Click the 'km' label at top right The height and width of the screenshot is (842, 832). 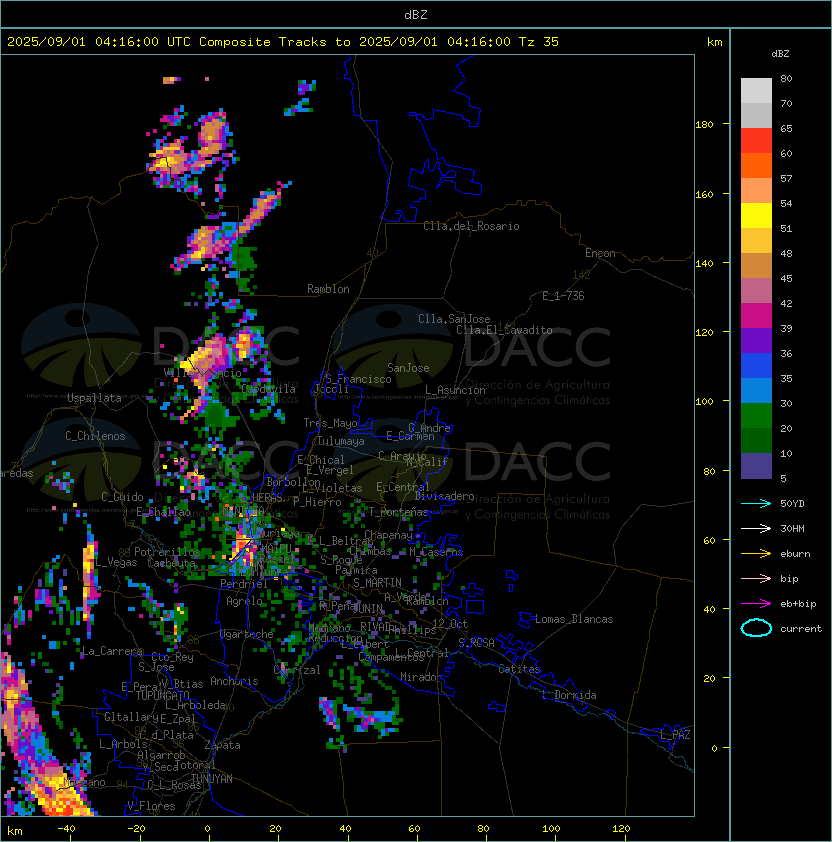pyautogui.click(x=715, y=42)
